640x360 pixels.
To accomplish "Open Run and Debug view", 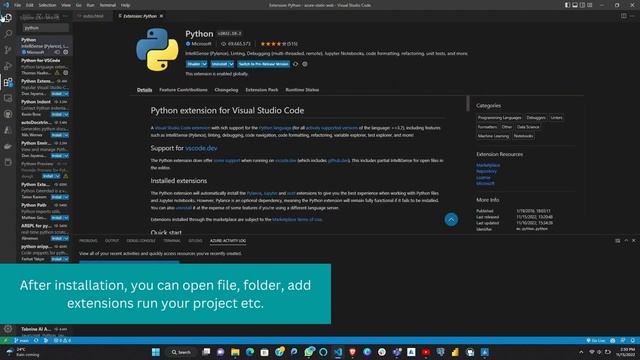I will pos(8,66).
